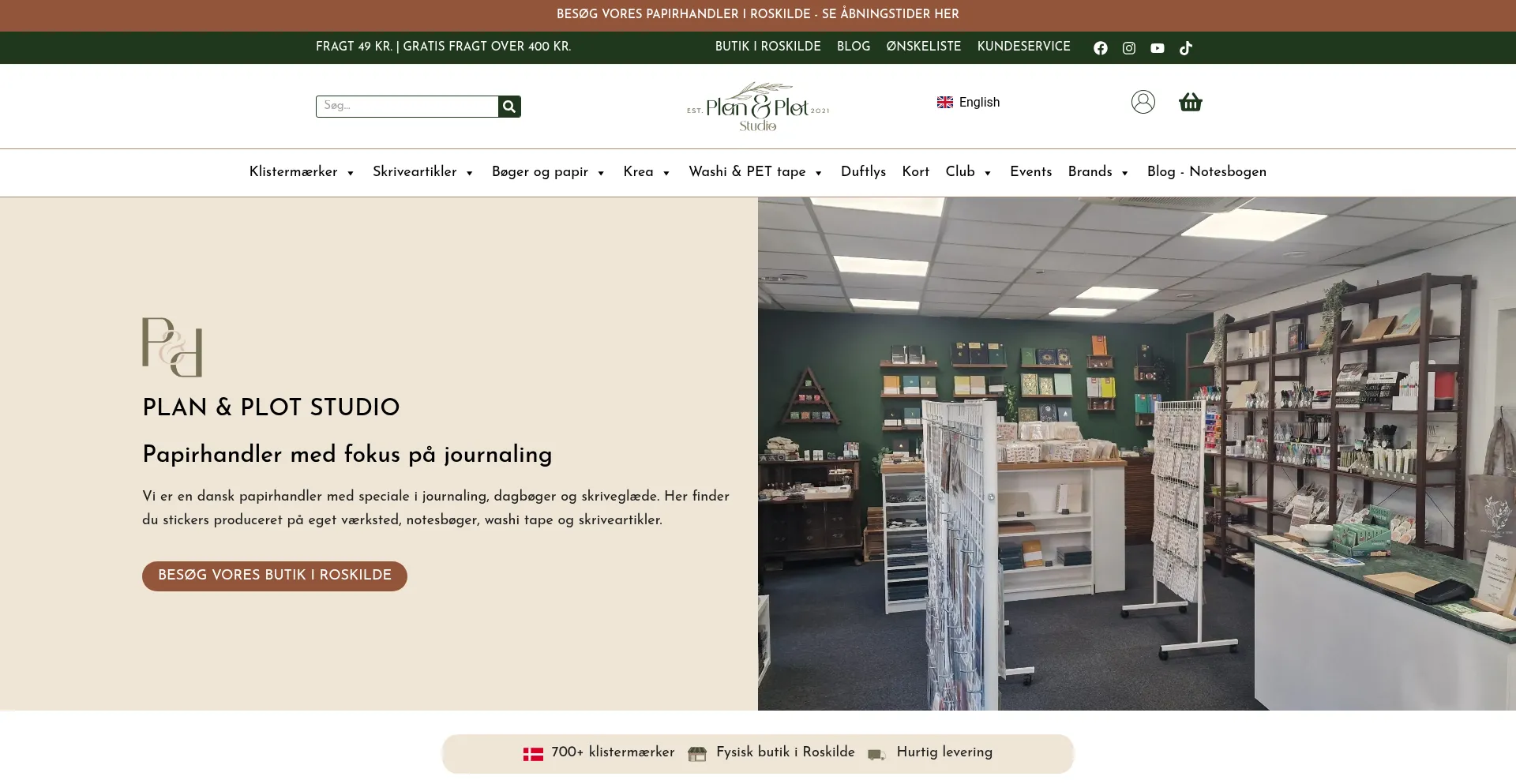Open the BUTIK I ROSKILDE link
This screenshot has height=784, width=1516.
768,47
